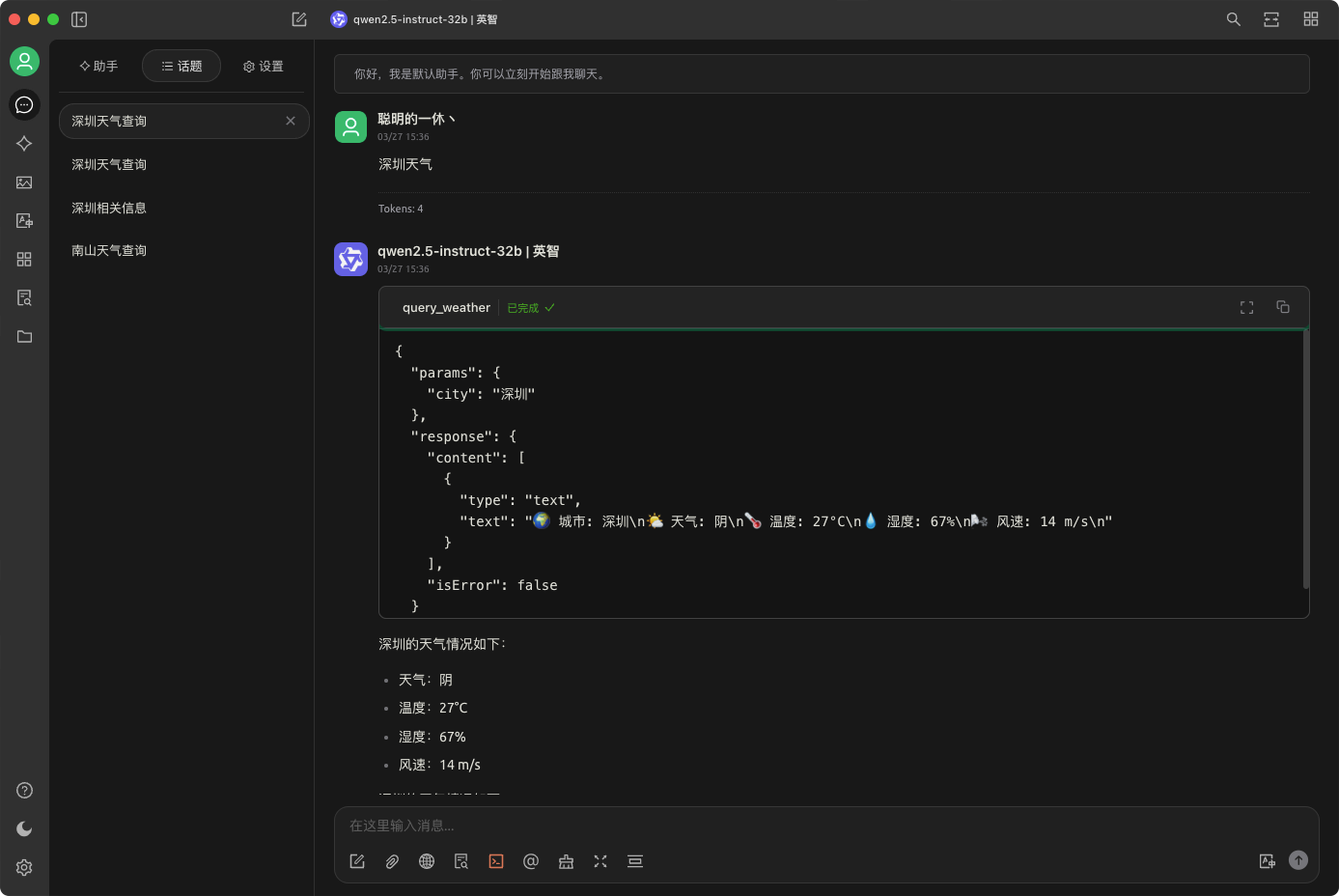Open the 南山天气查询 topic

tap(184, 251)
